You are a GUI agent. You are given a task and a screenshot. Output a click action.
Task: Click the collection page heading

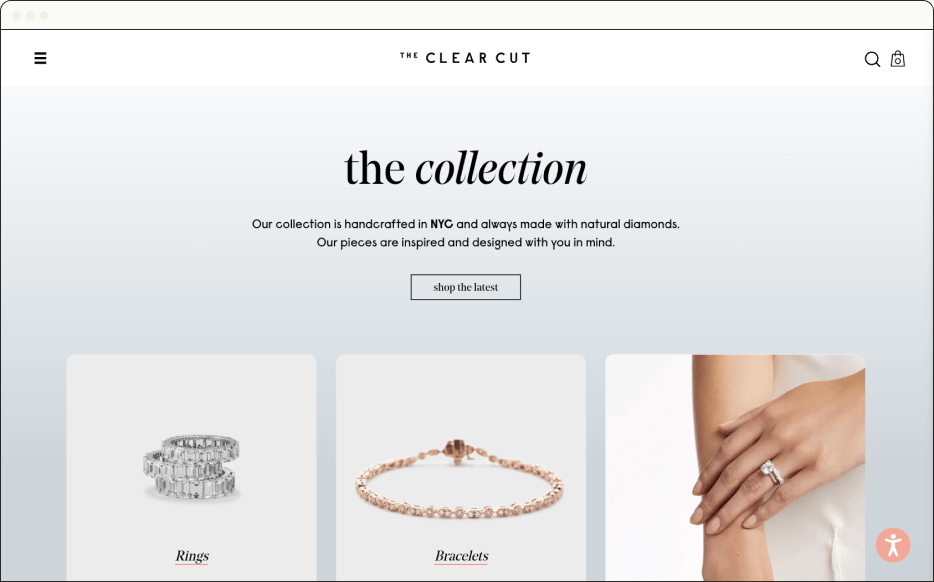(x=465, y=169)
